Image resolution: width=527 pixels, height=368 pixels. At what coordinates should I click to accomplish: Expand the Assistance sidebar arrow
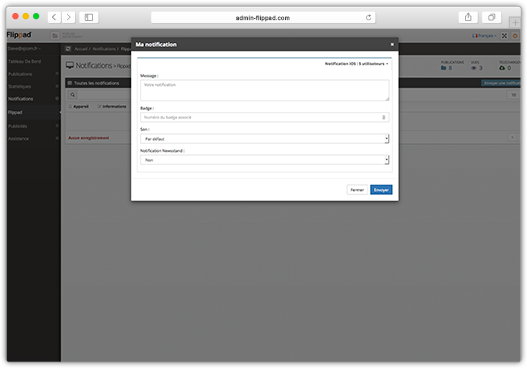[x=57, y=138]
